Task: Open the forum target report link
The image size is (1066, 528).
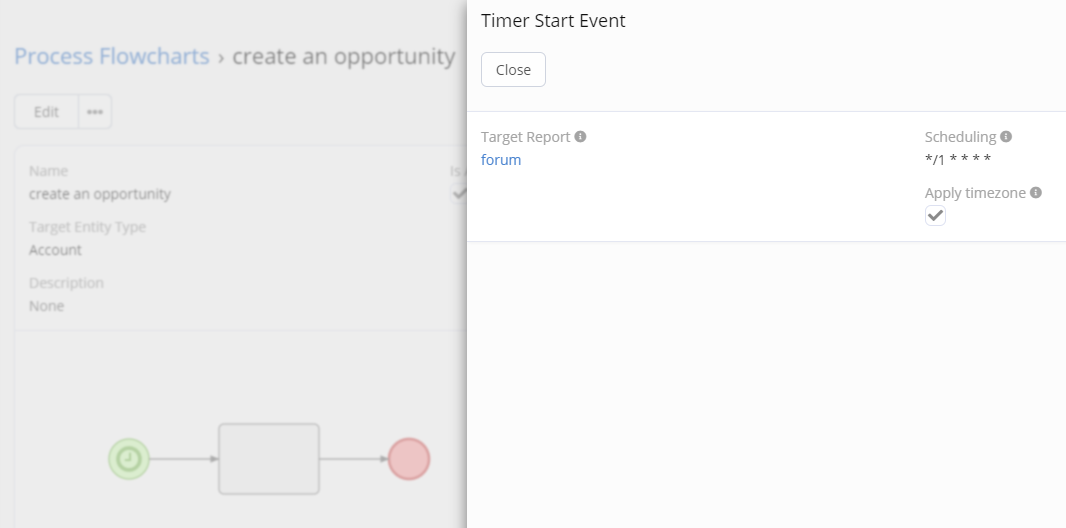Action: 501,160
